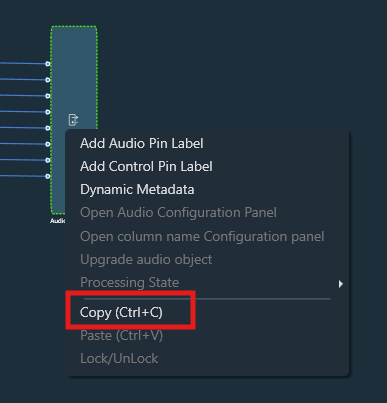Toggle Lock/UnLock for the object

point(119,359)
